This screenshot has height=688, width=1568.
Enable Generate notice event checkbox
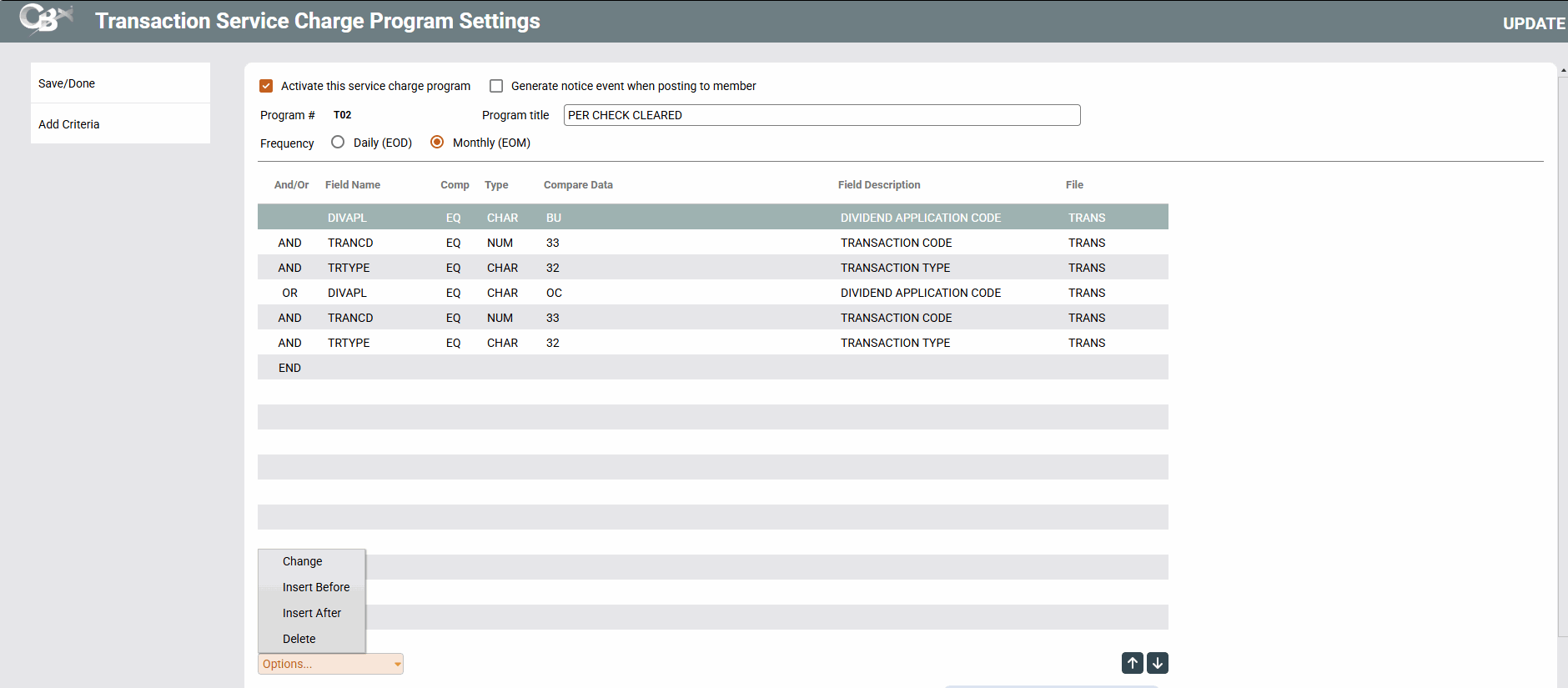pos(496,86)
